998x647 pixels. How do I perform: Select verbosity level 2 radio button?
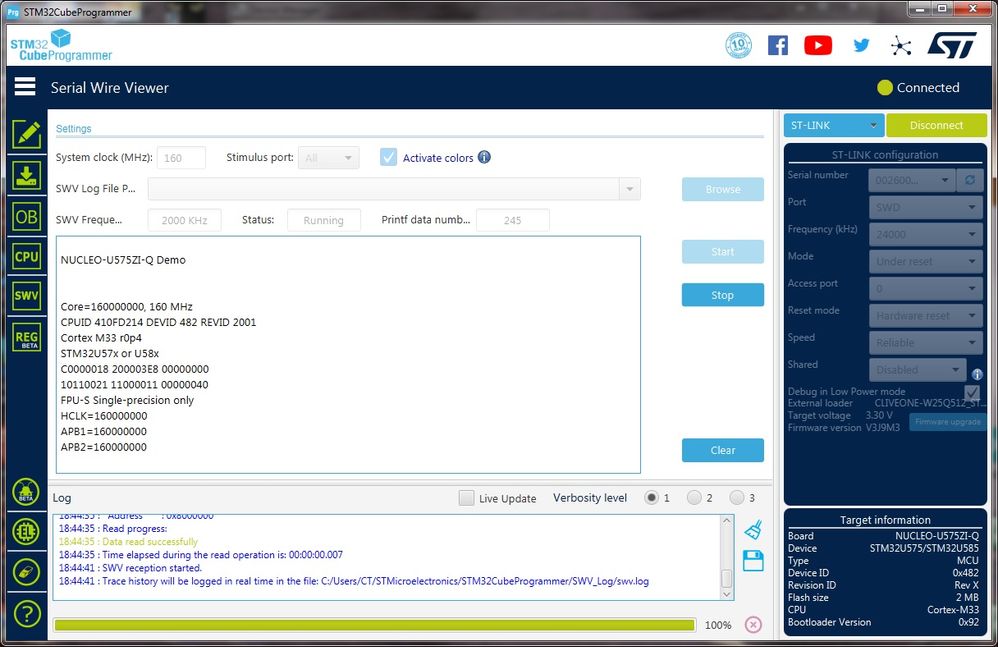[694, 497]
